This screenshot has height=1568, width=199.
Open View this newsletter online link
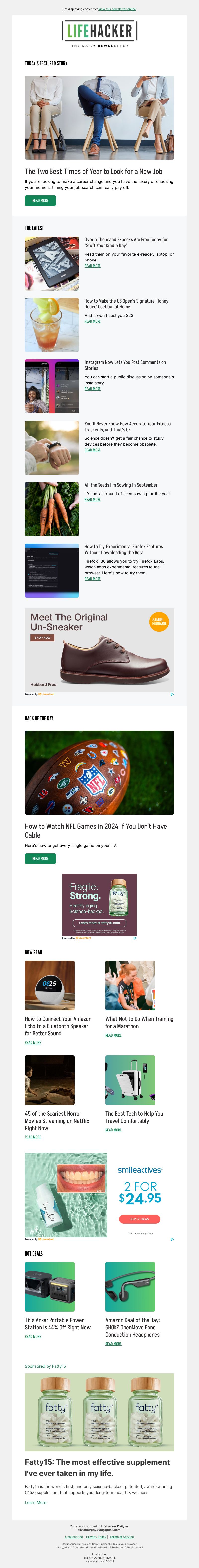pyautogui.click(x=117, y=9)
